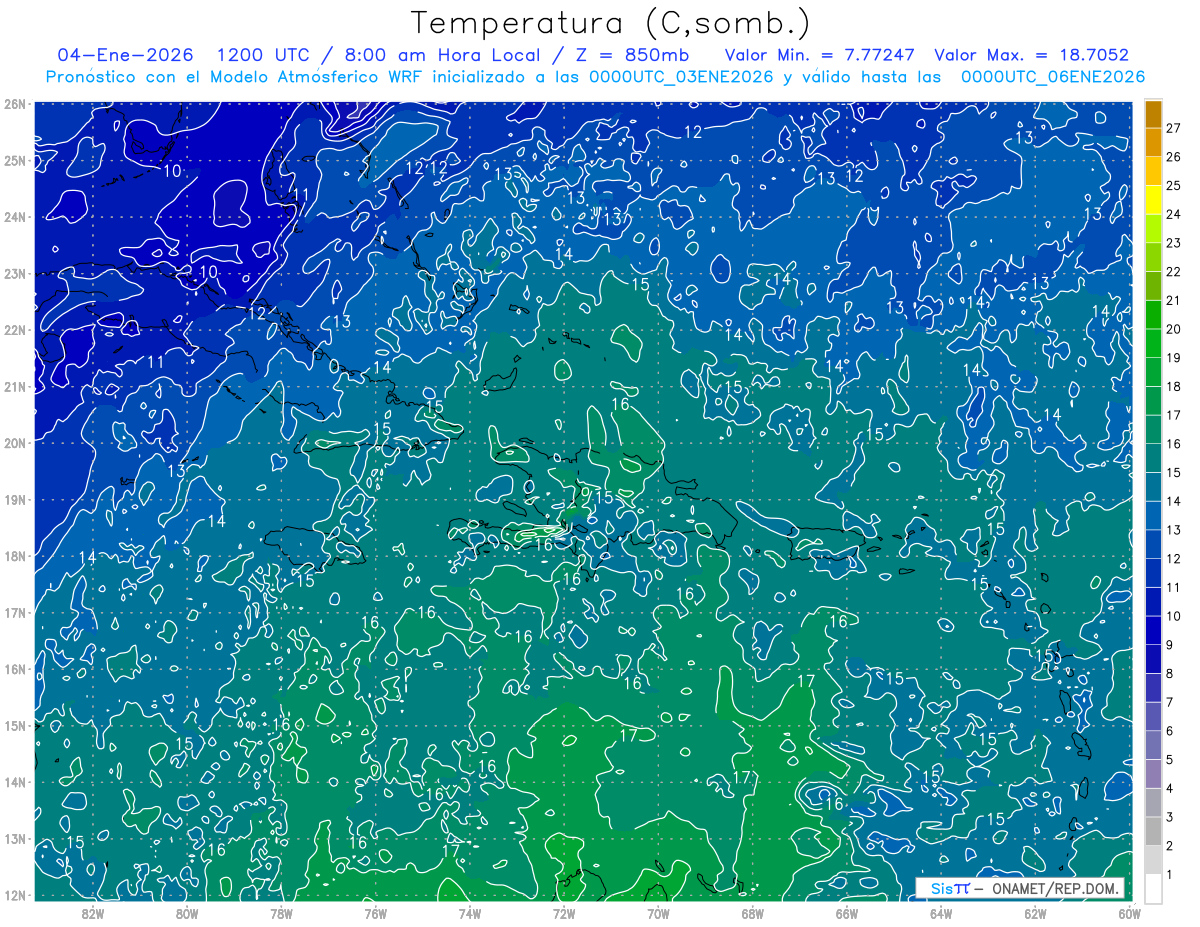The width and height of the screenshot is (1200, 927).
Task: Click the '60W' longitude axis label
Action: coord(1128,912)
